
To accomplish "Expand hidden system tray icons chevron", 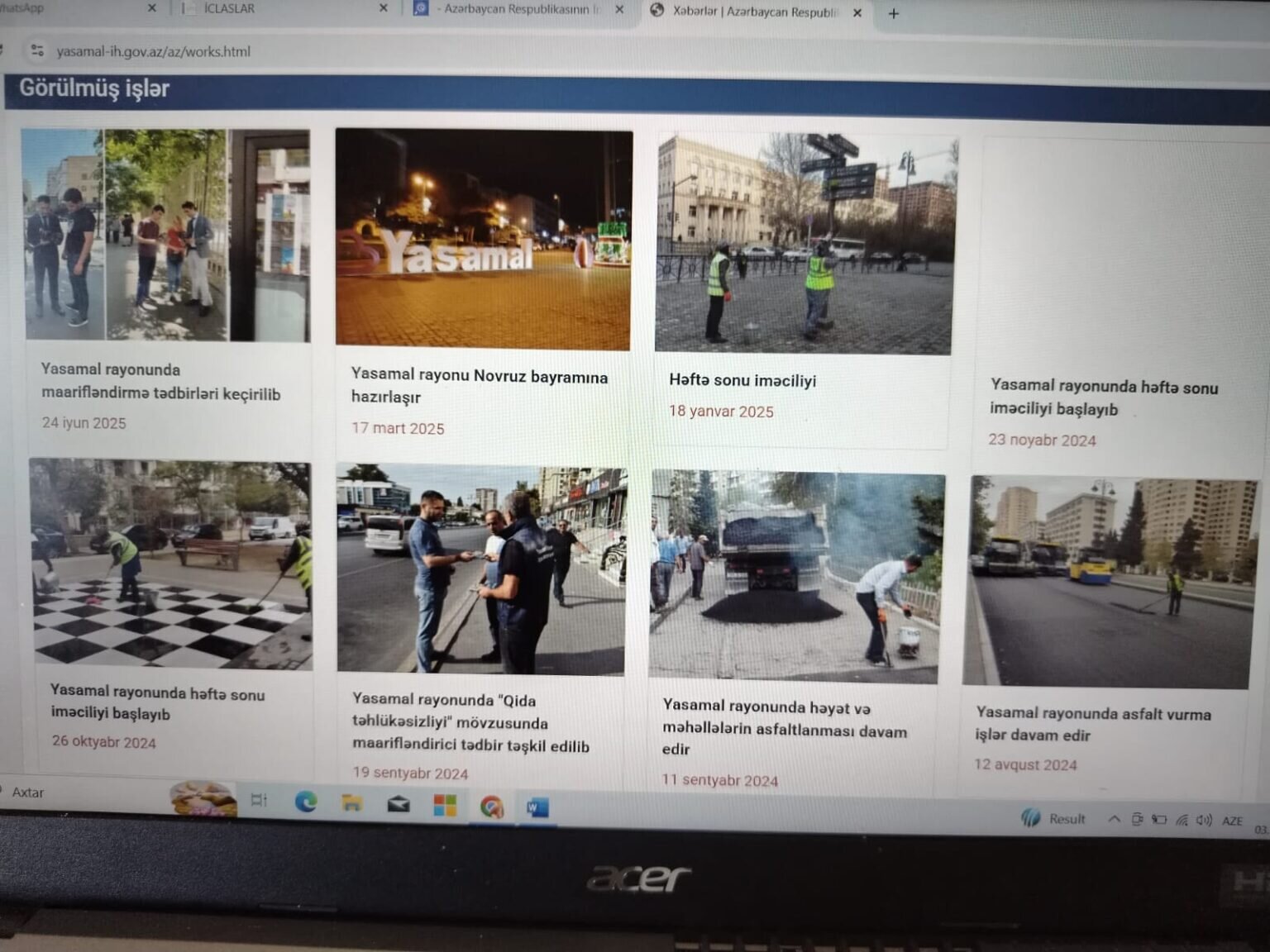I will pos(1114,819).
